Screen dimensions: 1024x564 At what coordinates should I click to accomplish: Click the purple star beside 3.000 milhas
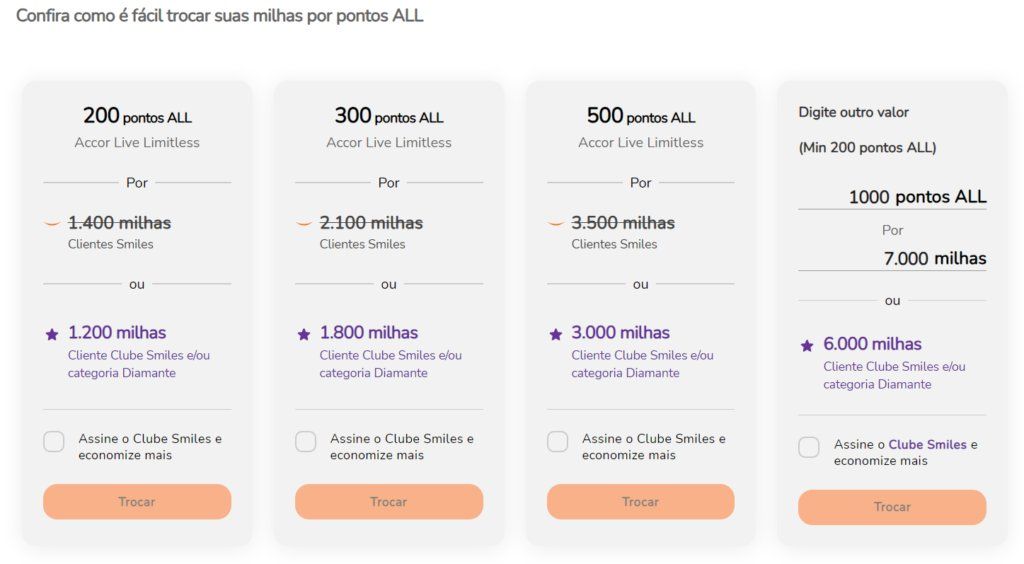click(x=556, y=334)
